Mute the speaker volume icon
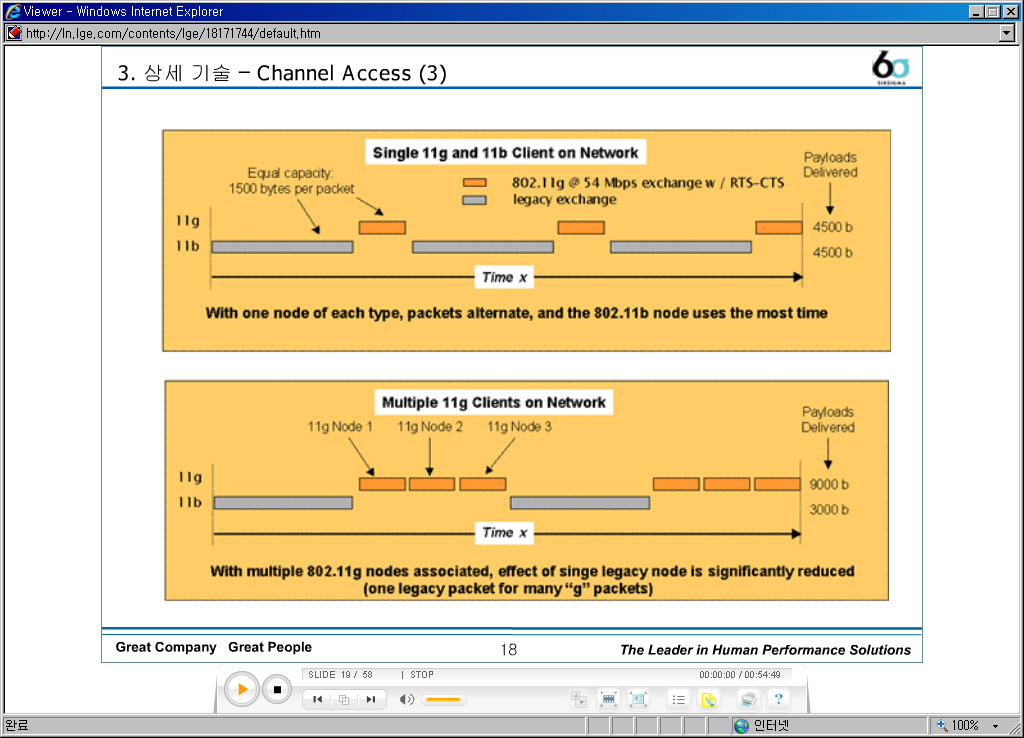 (406, 699)
